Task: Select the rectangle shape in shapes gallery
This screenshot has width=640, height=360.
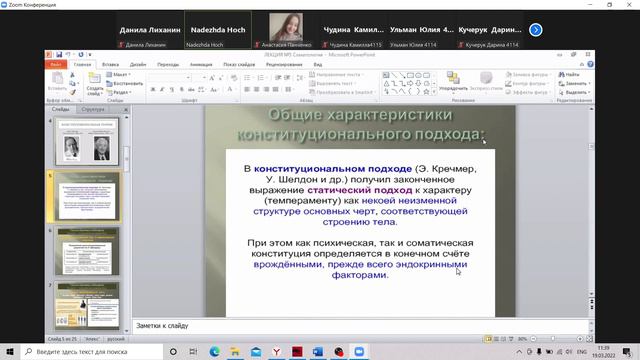Action: pyautogui.click(x=411, y=75)
